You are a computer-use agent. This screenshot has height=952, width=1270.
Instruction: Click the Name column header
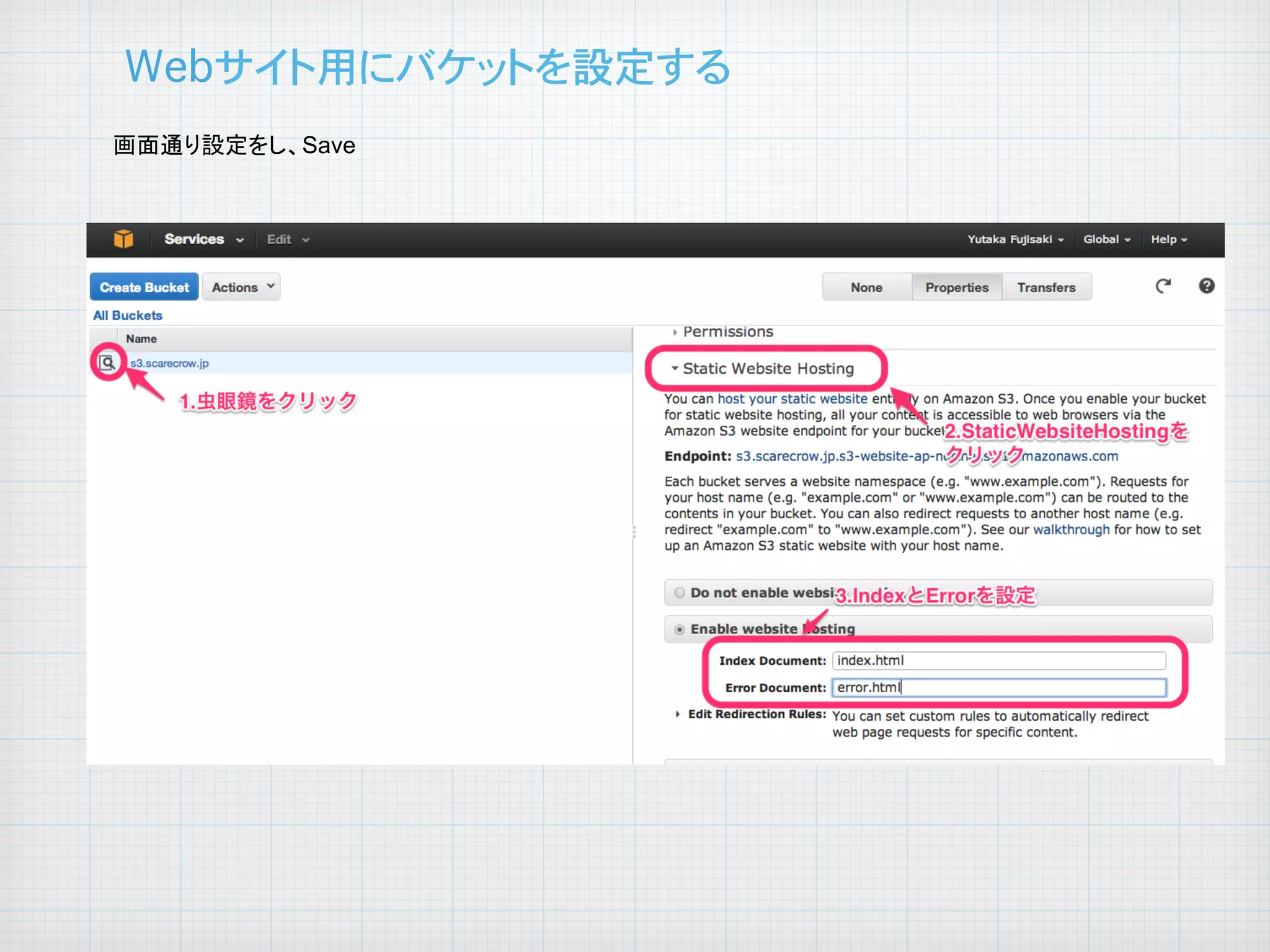(x=141, y=339)
